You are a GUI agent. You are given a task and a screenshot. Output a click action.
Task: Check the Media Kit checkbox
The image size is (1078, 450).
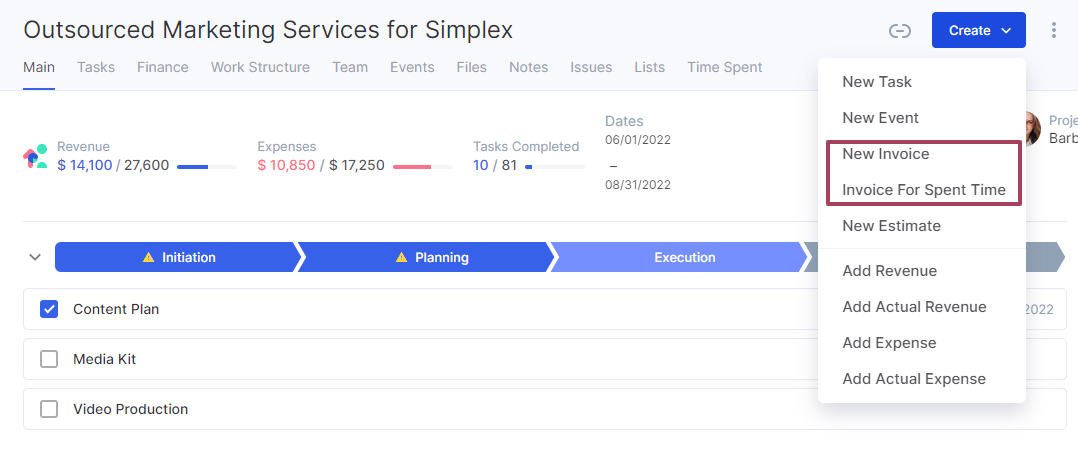tap(49, 359)
